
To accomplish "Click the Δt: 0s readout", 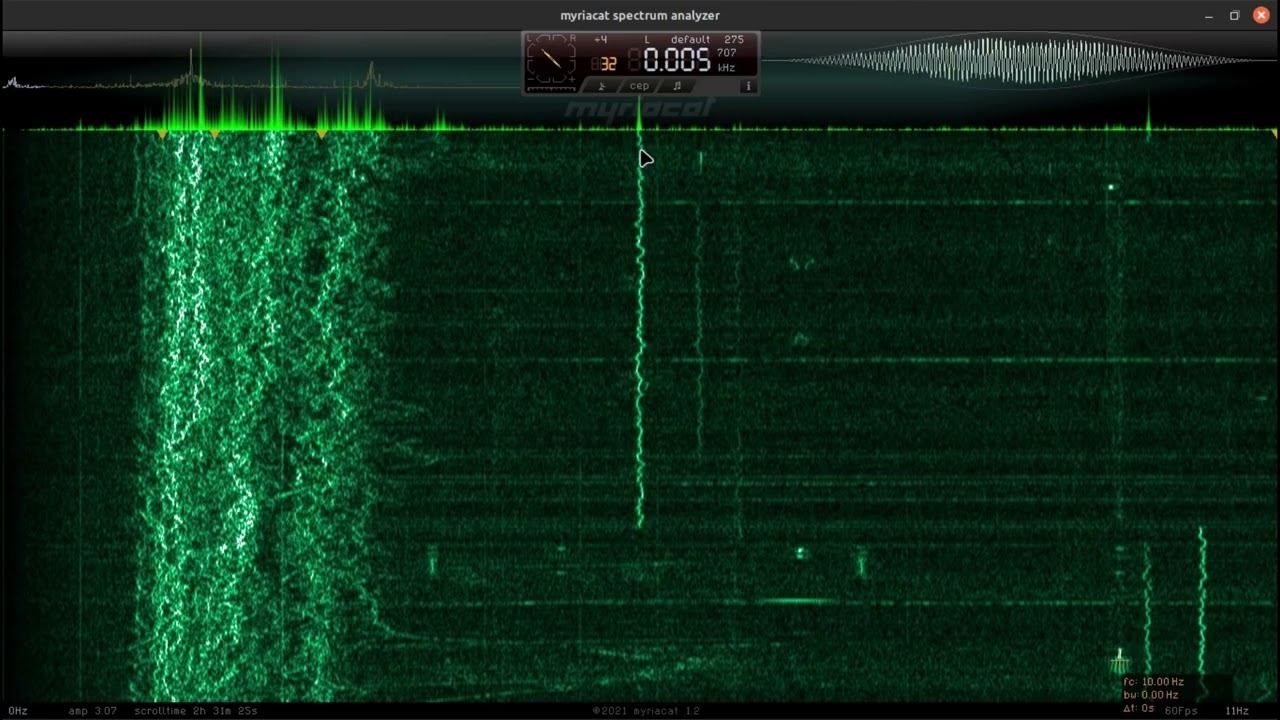I will [1139, 708].
